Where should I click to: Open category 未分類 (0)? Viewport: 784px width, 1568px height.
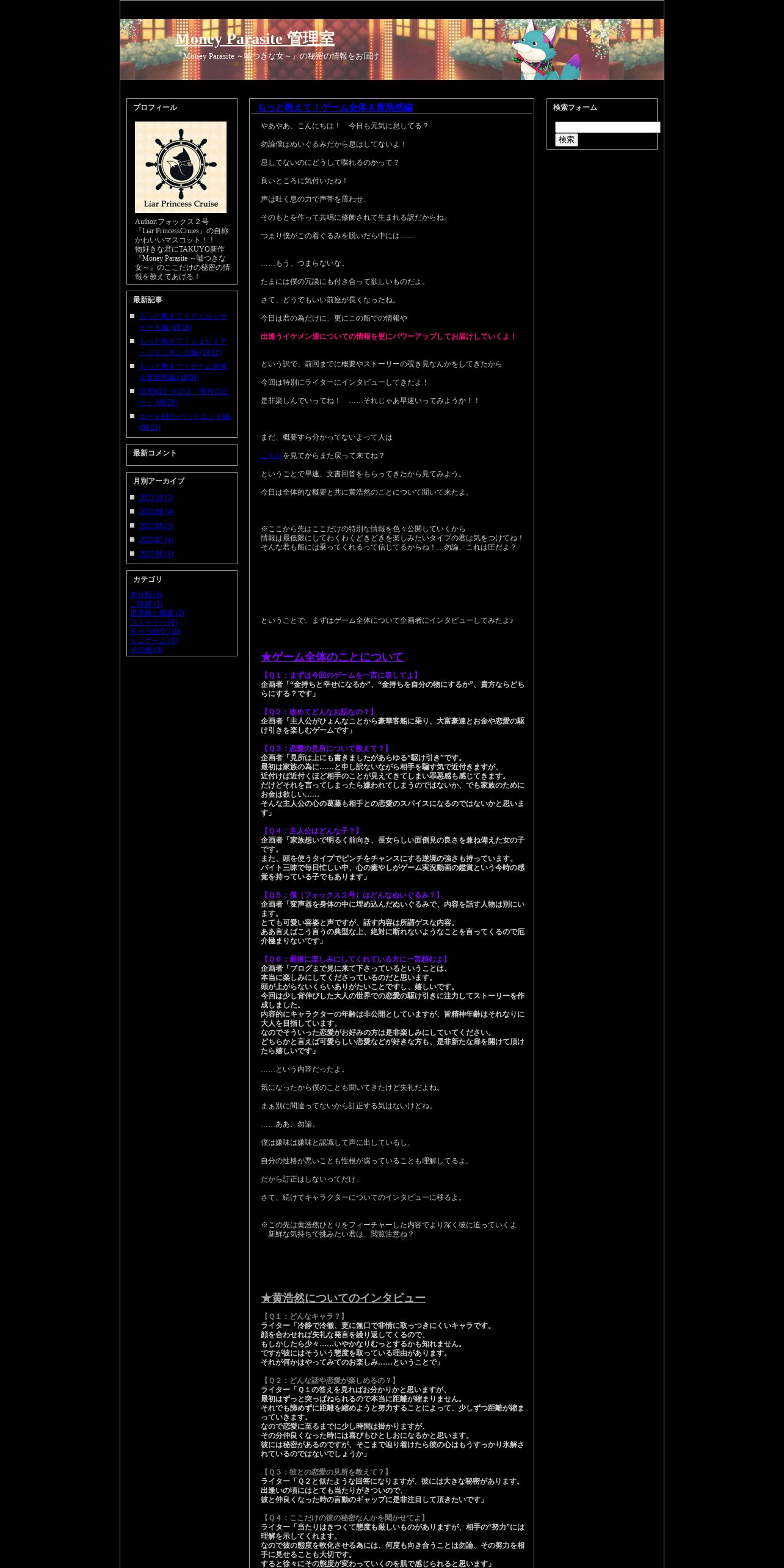click(x=146, y=595)
